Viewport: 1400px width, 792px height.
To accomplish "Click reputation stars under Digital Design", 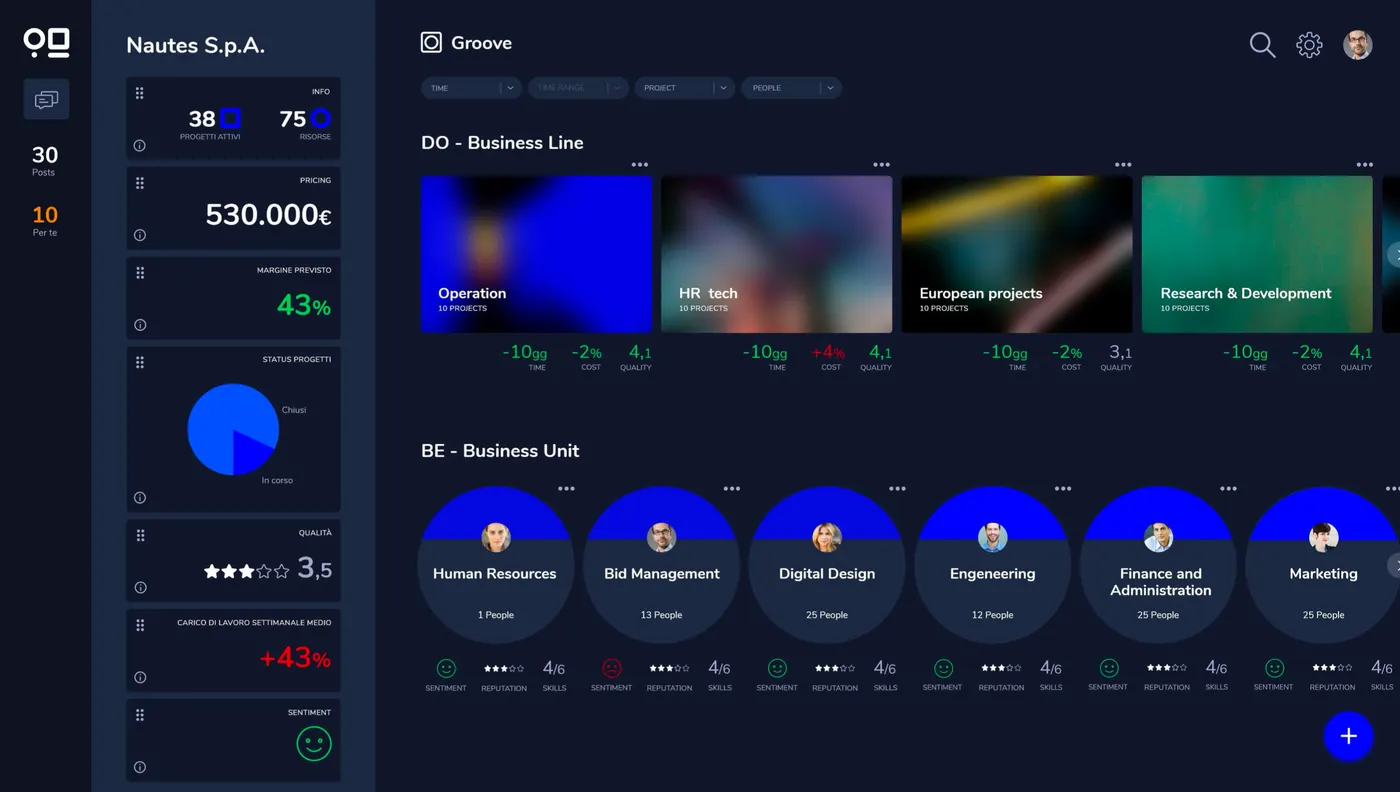I will pyautogui.click(x=835, y=668).
